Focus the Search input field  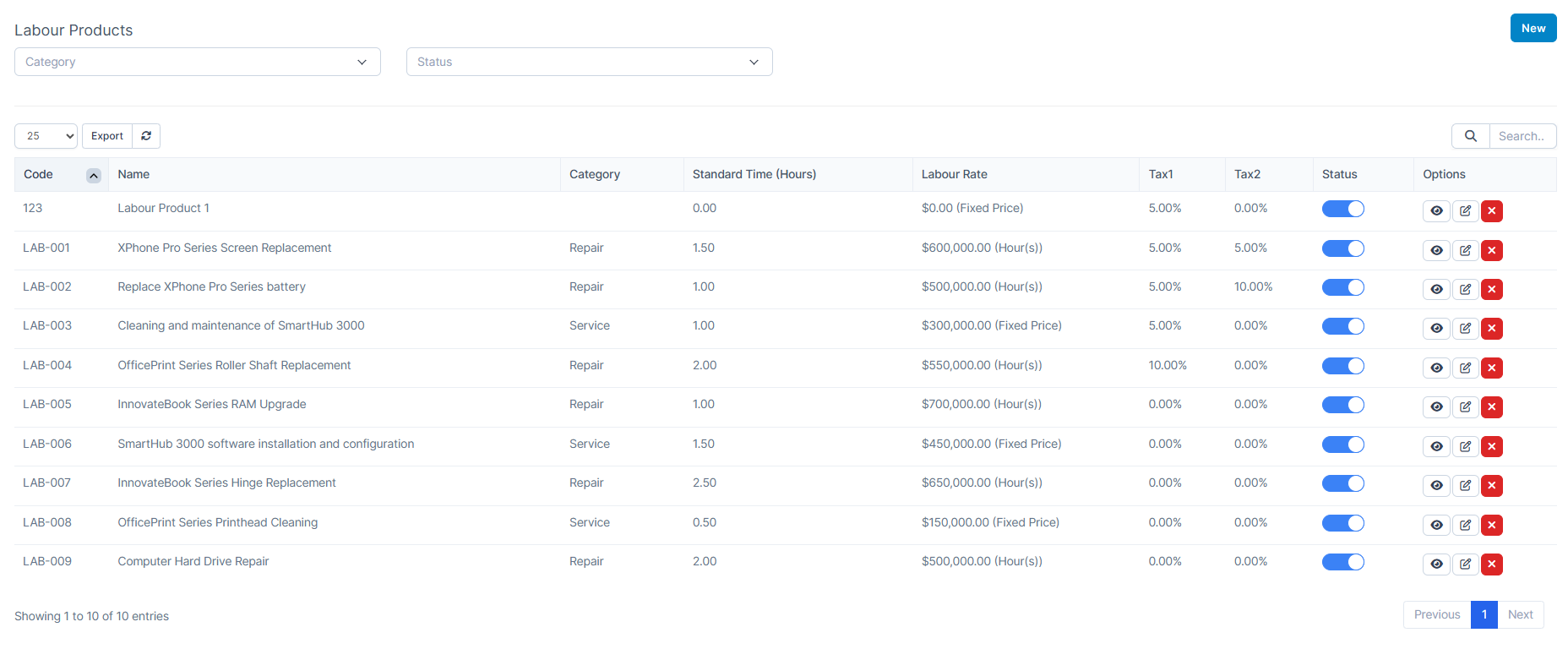(1522, 136)
